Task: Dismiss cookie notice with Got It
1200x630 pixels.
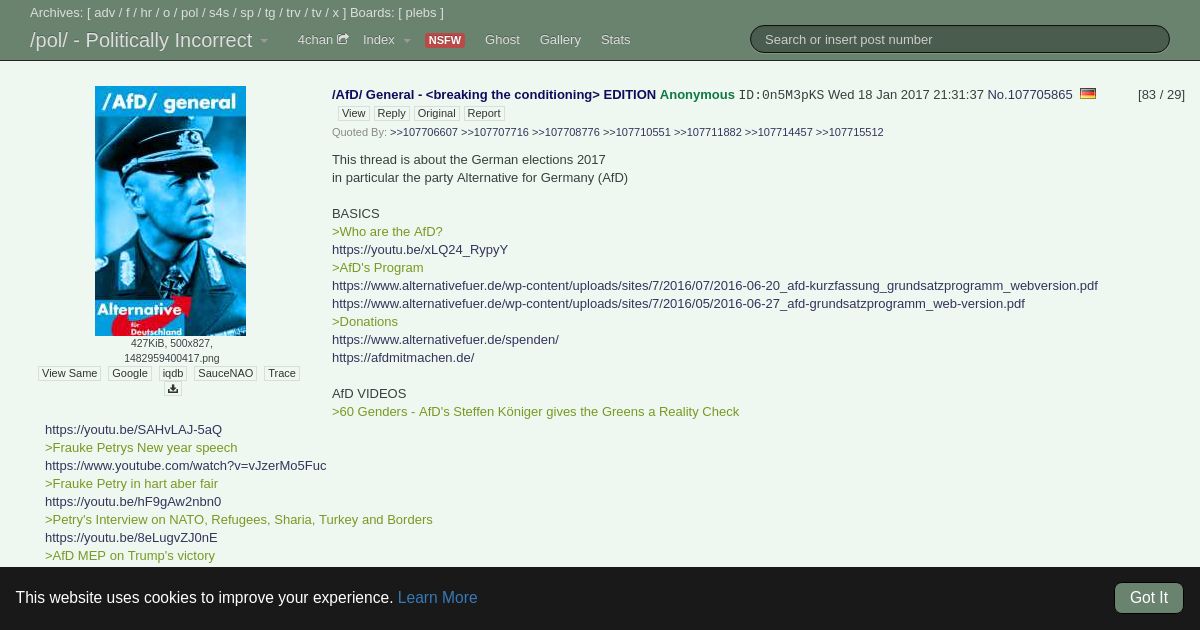Action: point(1149,598)
